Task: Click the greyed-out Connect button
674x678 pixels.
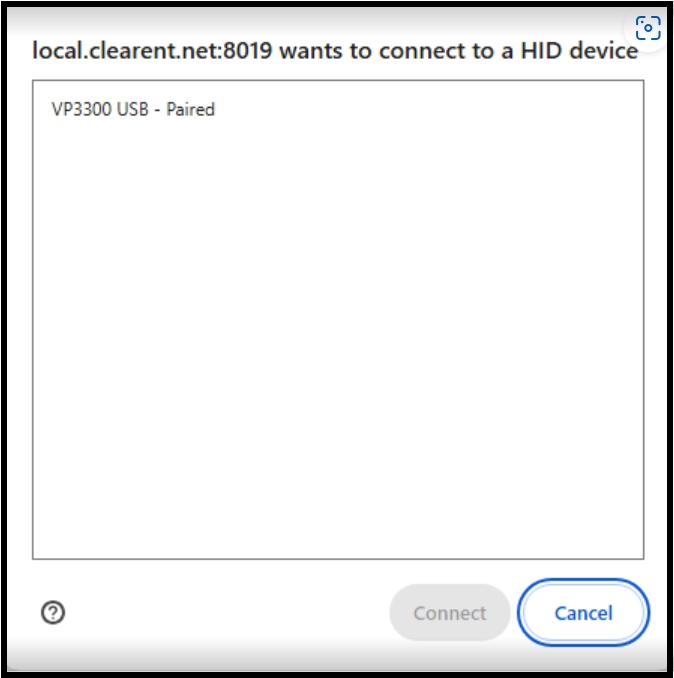Action: (450, 612)
